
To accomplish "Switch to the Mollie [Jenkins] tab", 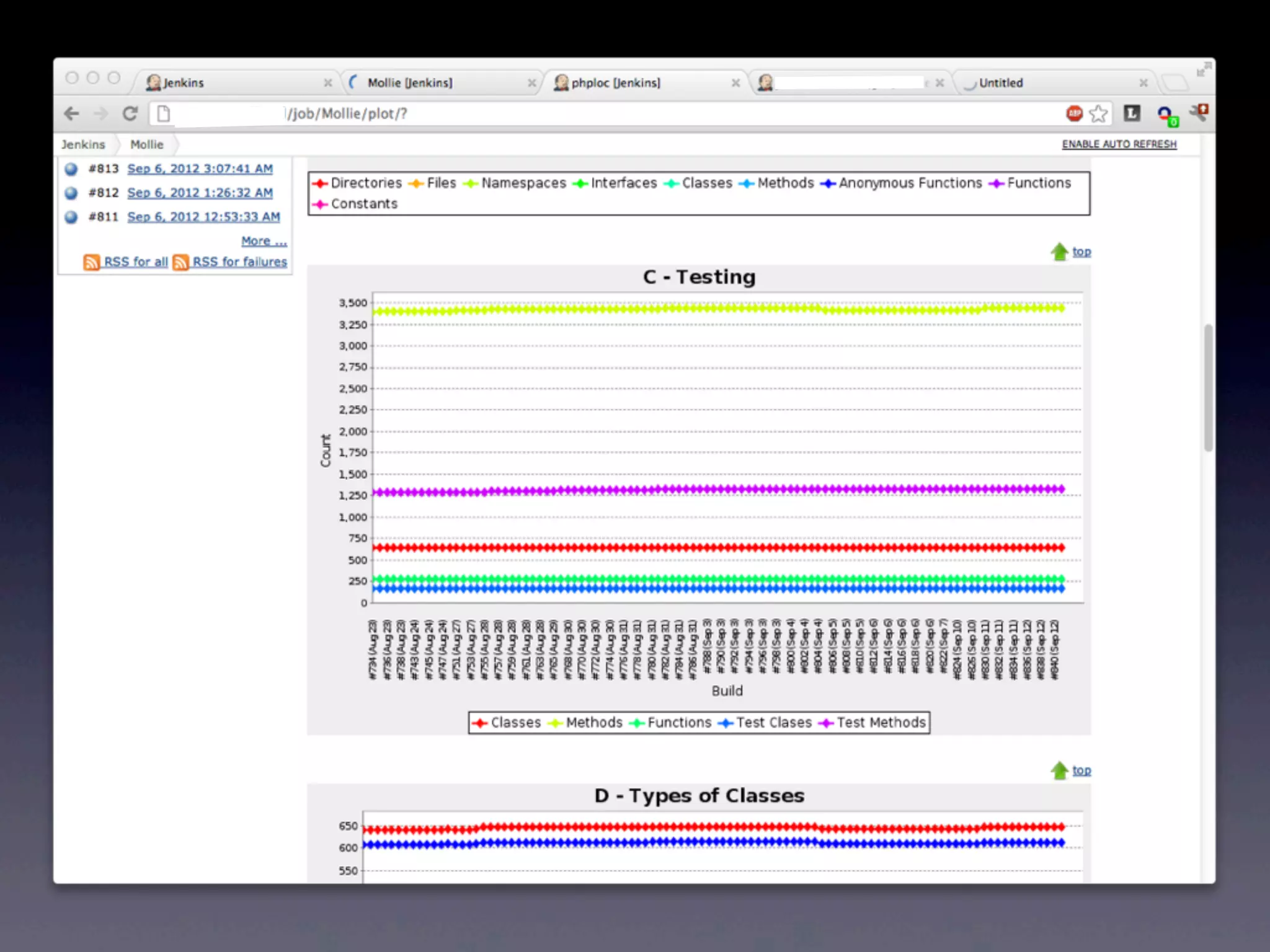I will tap(409, 82).
